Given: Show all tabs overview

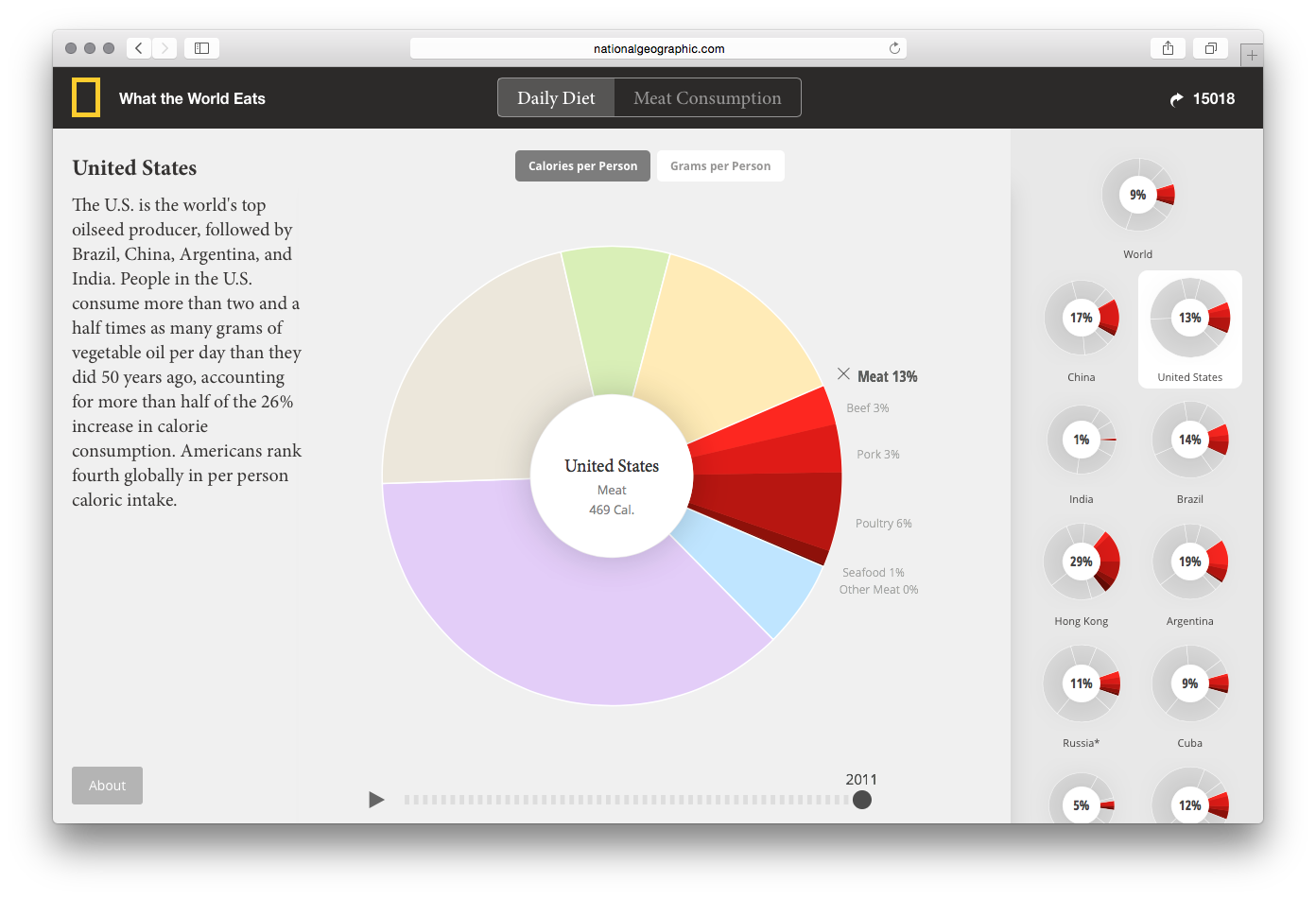Looking at the screenshot, I should tap(1210, 48).
